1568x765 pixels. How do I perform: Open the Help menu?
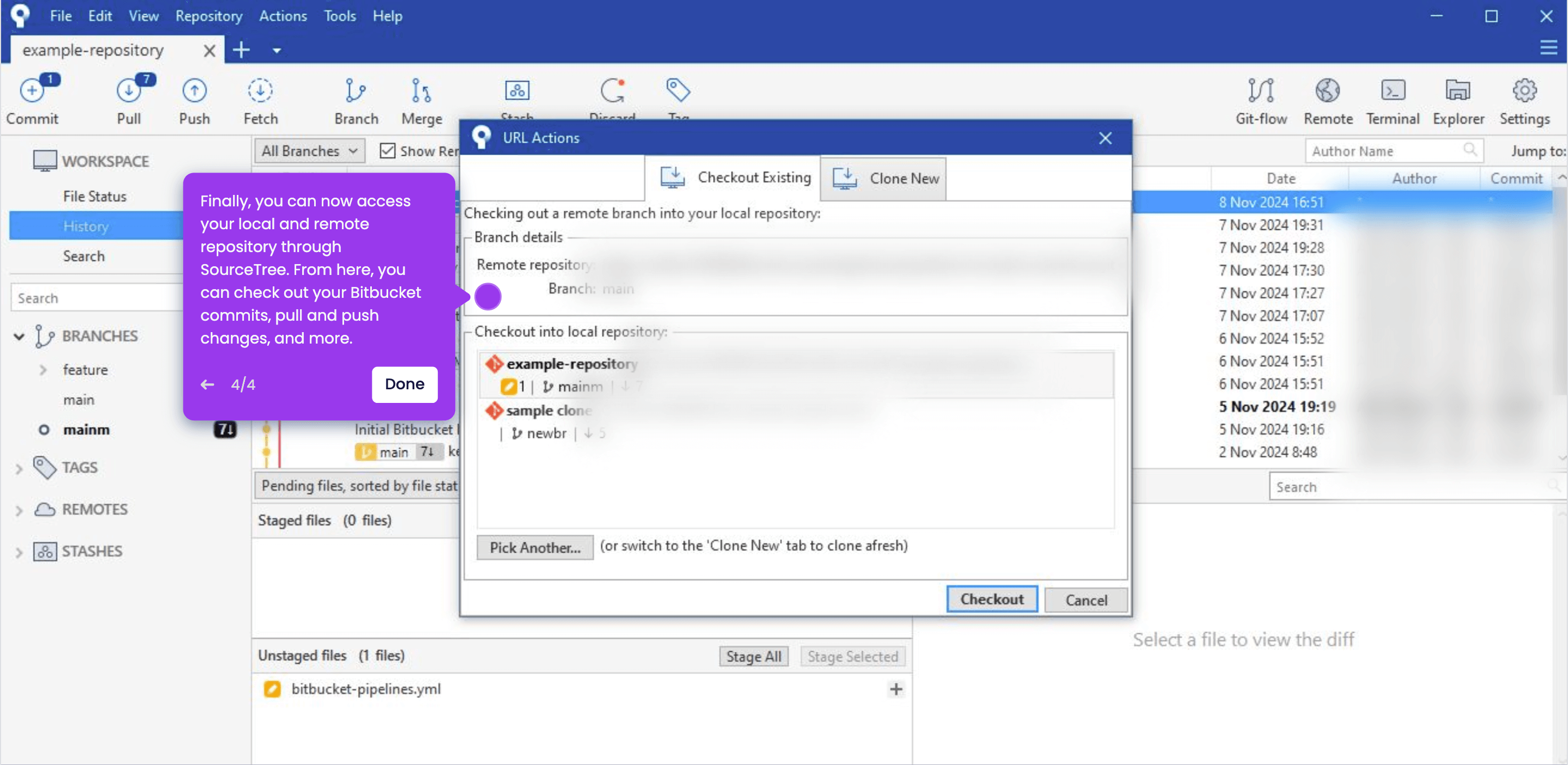[387, 16]
